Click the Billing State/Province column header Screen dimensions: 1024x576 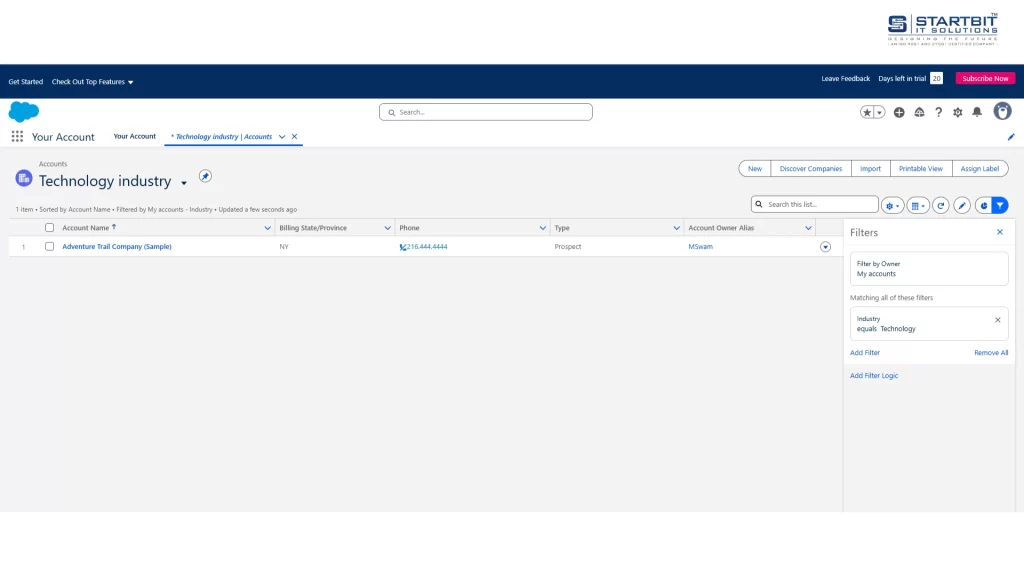313,228
